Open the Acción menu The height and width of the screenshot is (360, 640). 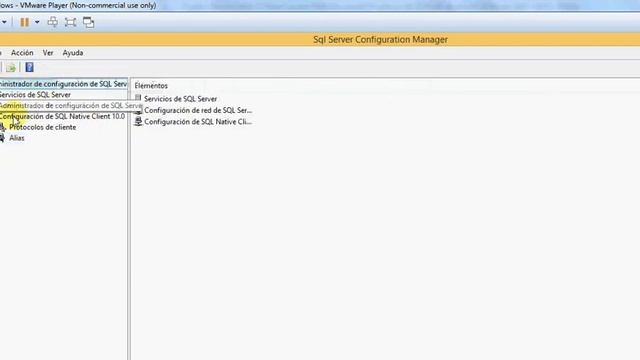(22, 53)
